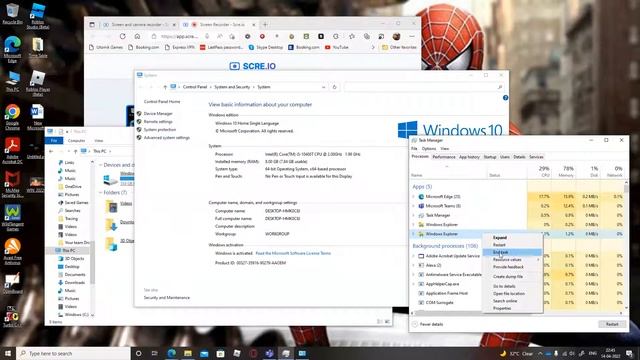Expand the Microsoft Edge process group

pyautogui.click(x=413, y=197)
